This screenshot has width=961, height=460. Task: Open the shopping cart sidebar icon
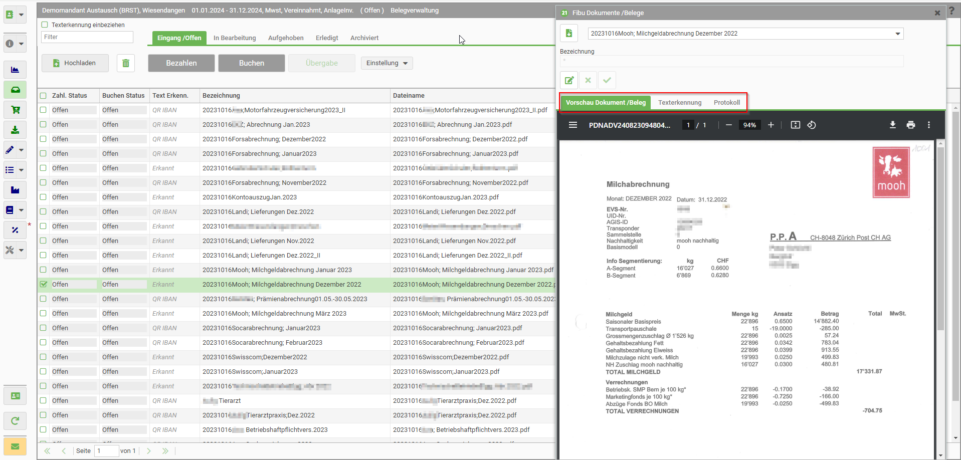click(15, 110)
